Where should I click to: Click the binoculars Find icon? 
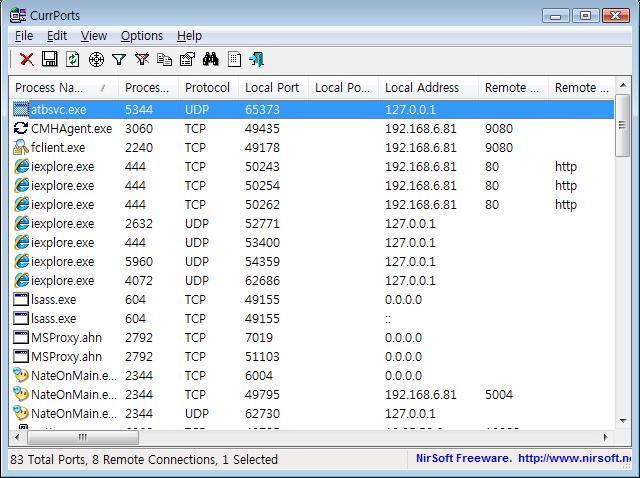(211, 60)
